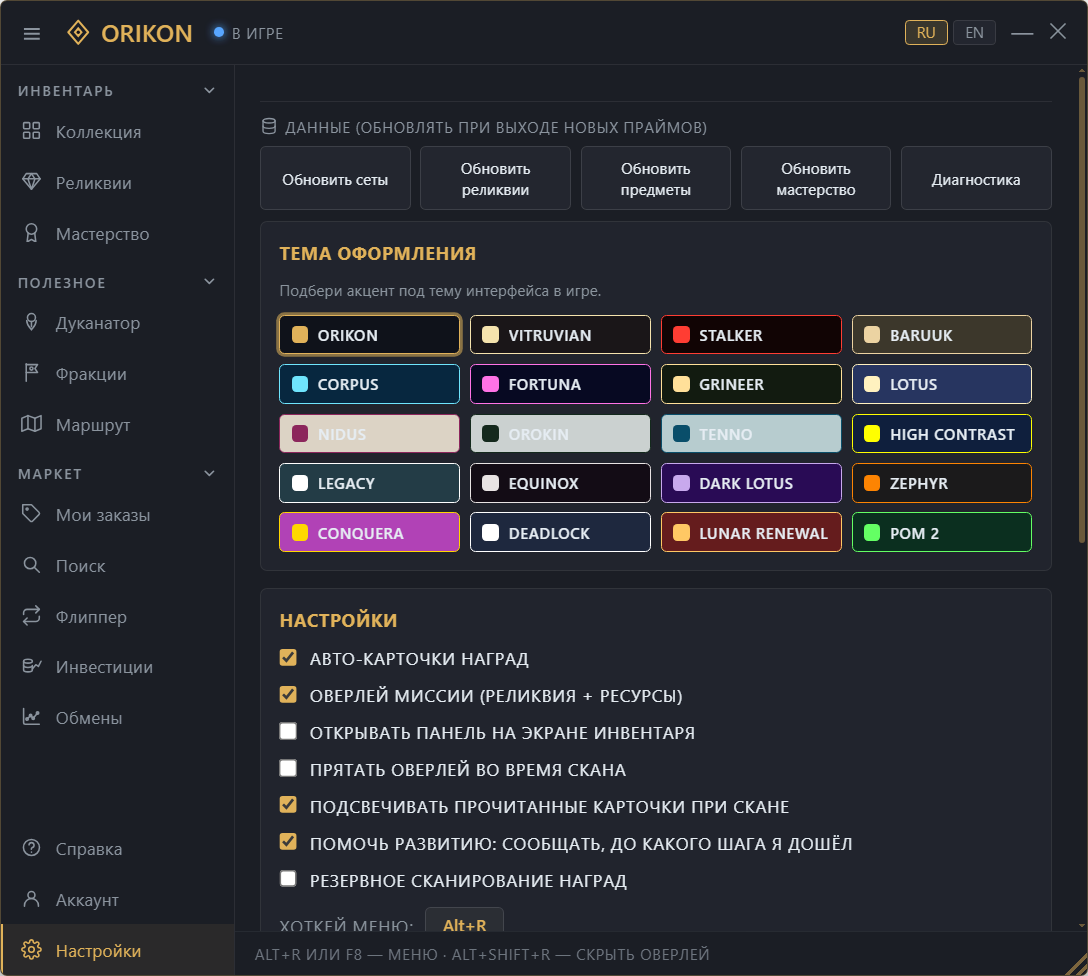Toggle АВТО-КАРТОЧКИ НАГРАД checkbox
This screenshot has height=976, width=1088.
tap(288, 658)
